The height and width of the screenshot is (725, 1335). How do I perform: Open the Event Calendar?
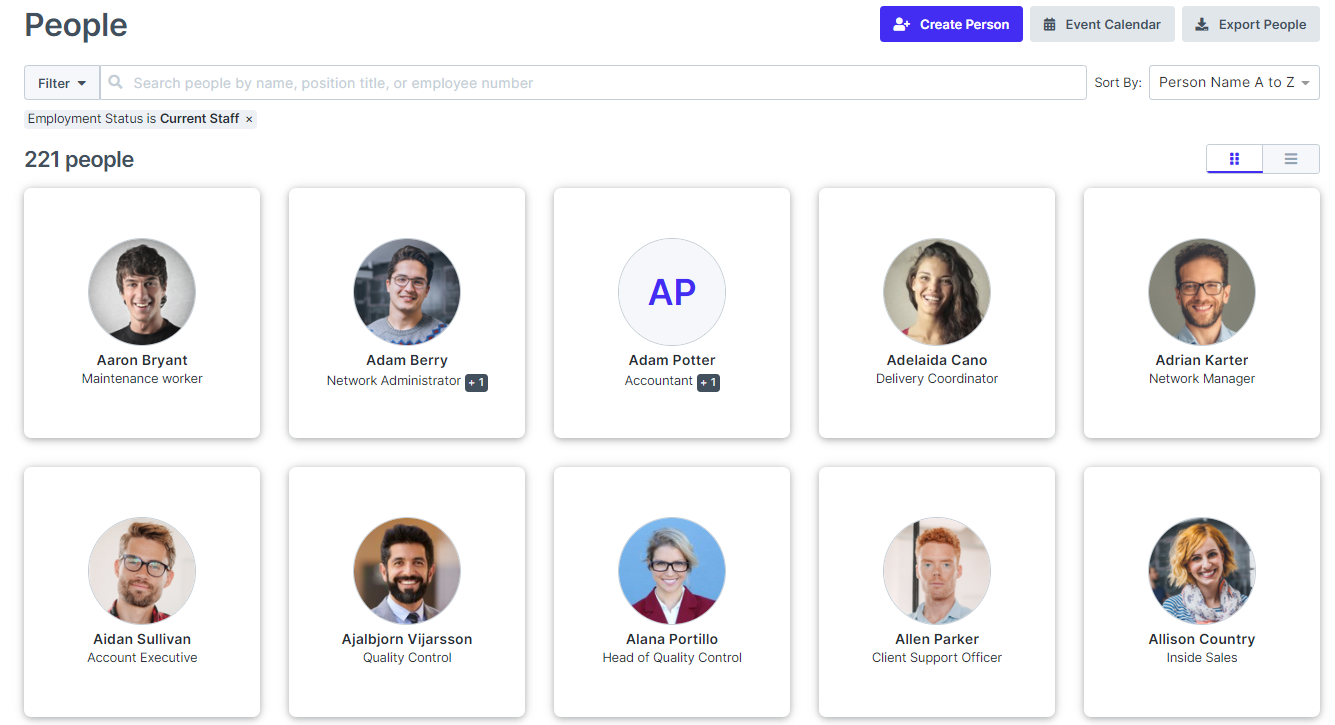1102,25
